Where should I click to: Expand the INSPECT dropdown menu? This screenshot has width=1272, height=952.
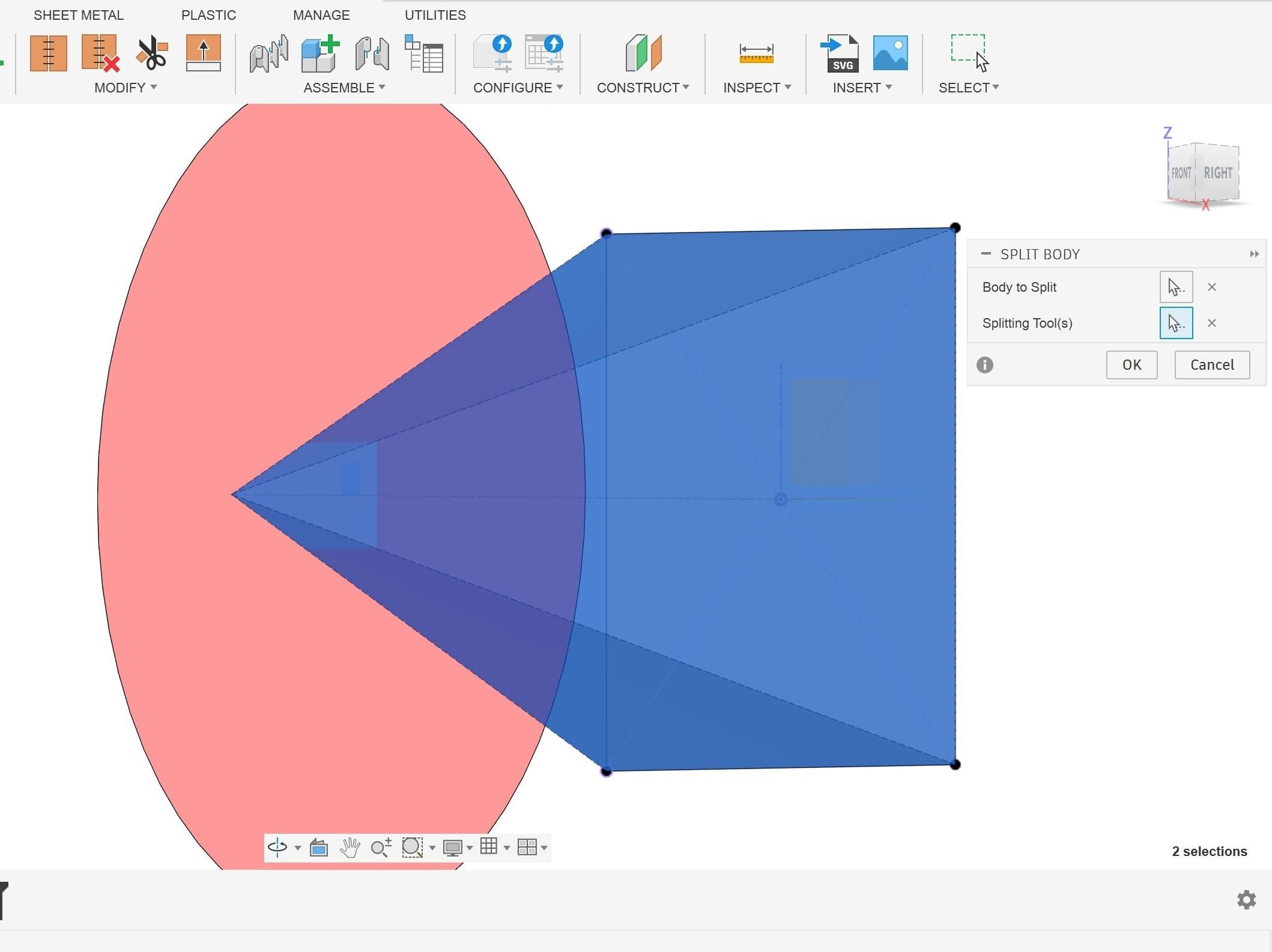(x=757, y=88)
